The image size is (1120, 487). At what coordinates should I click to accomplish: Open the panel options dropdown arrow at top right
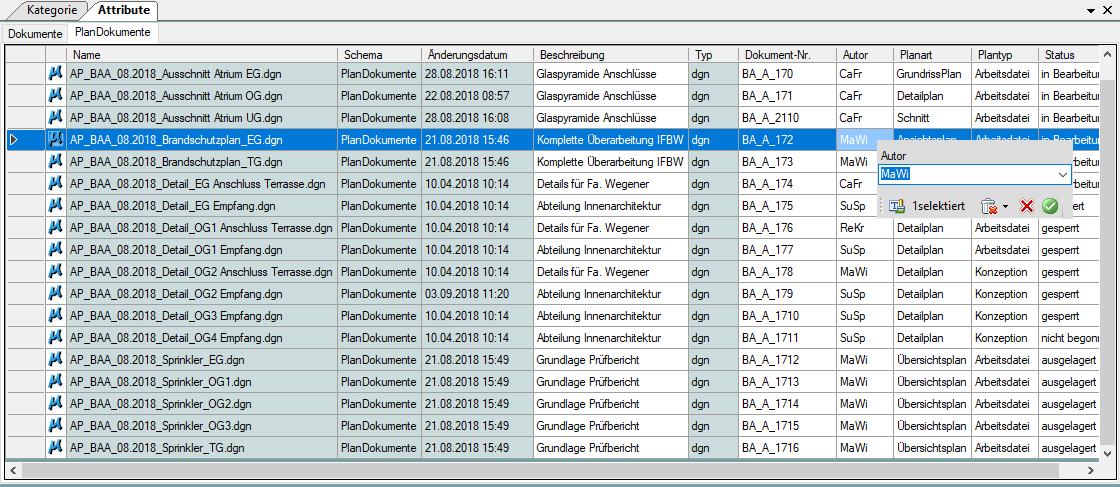(x=1091, y=11)
